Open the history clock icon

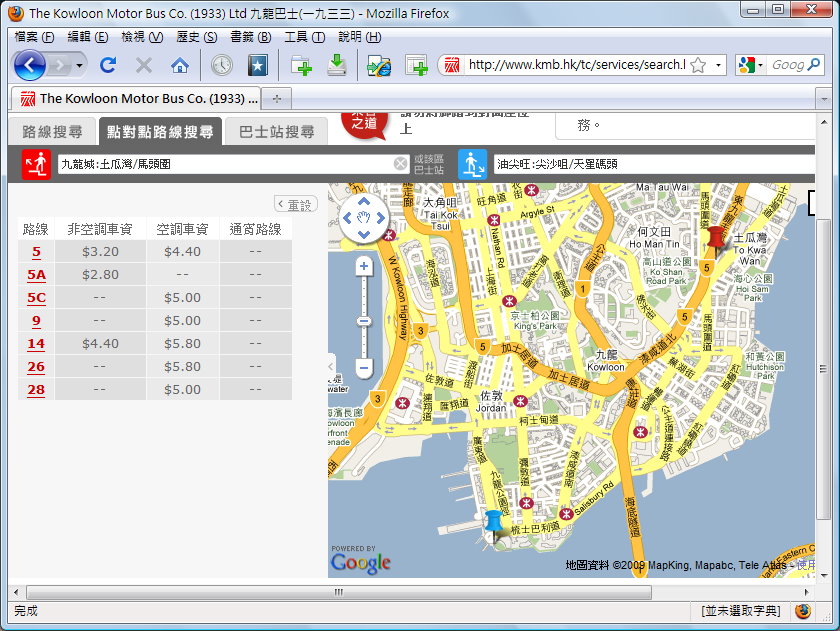click(221, 65)
